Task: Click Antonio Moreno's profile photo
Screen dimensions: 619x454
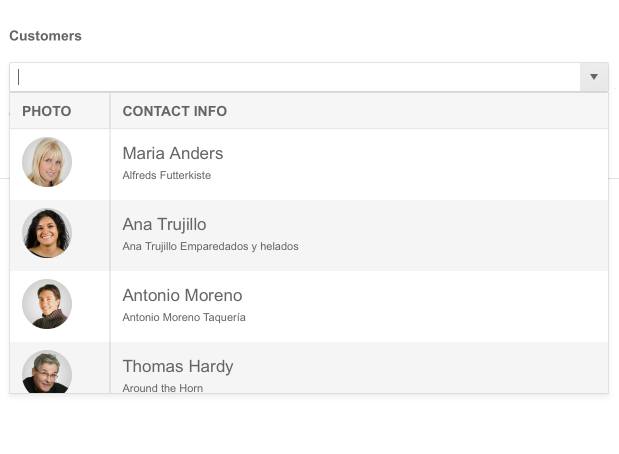Action: coord(47,304)
